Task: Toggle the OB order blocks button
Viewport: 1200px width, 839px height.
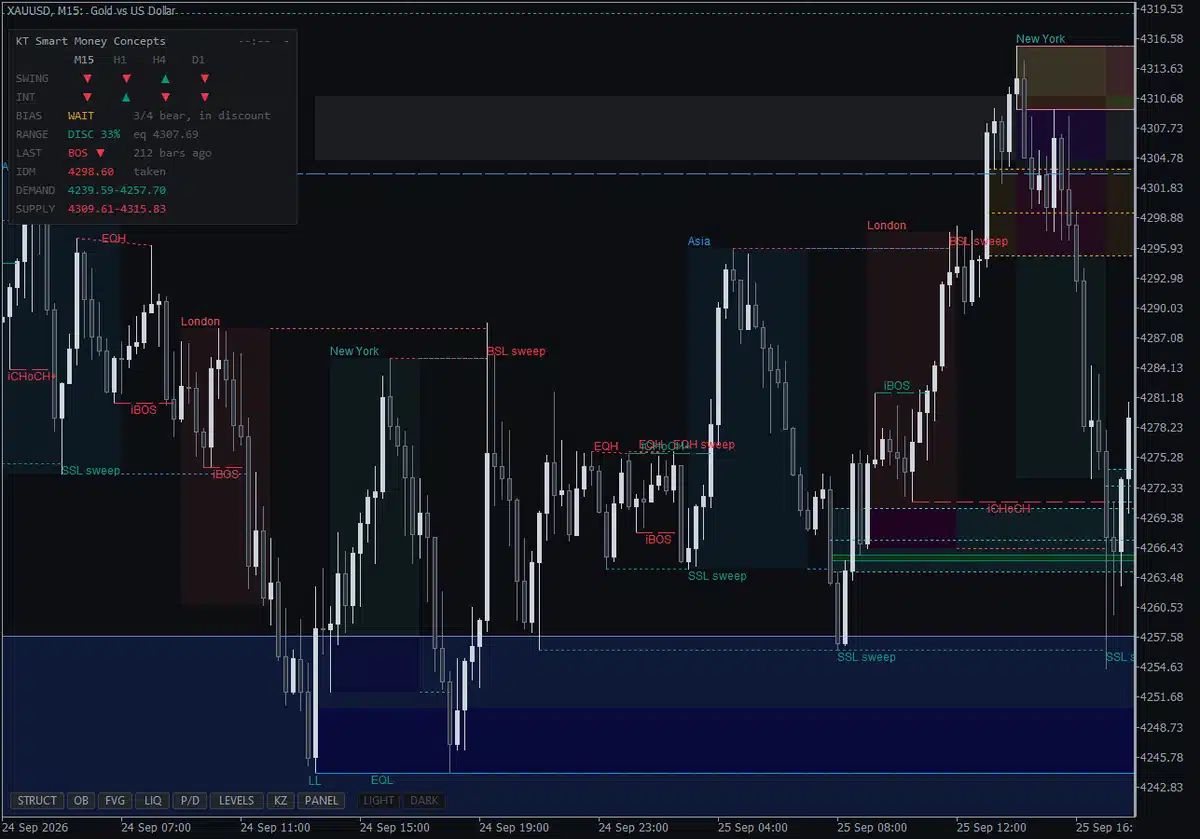Action: click(81, 801)
